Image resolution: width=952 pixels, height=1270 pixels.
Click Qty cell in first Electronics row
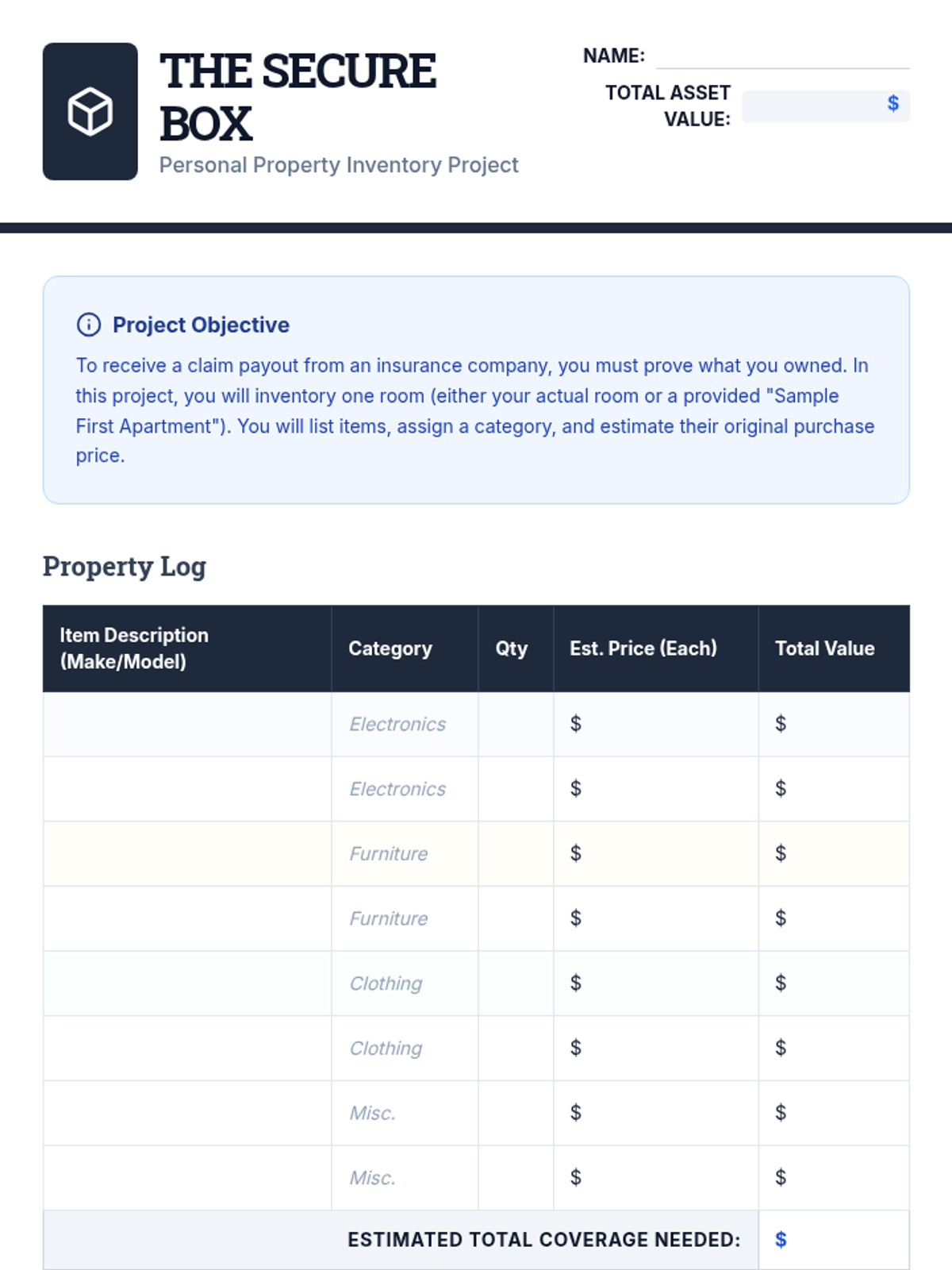tap(516, 724)
